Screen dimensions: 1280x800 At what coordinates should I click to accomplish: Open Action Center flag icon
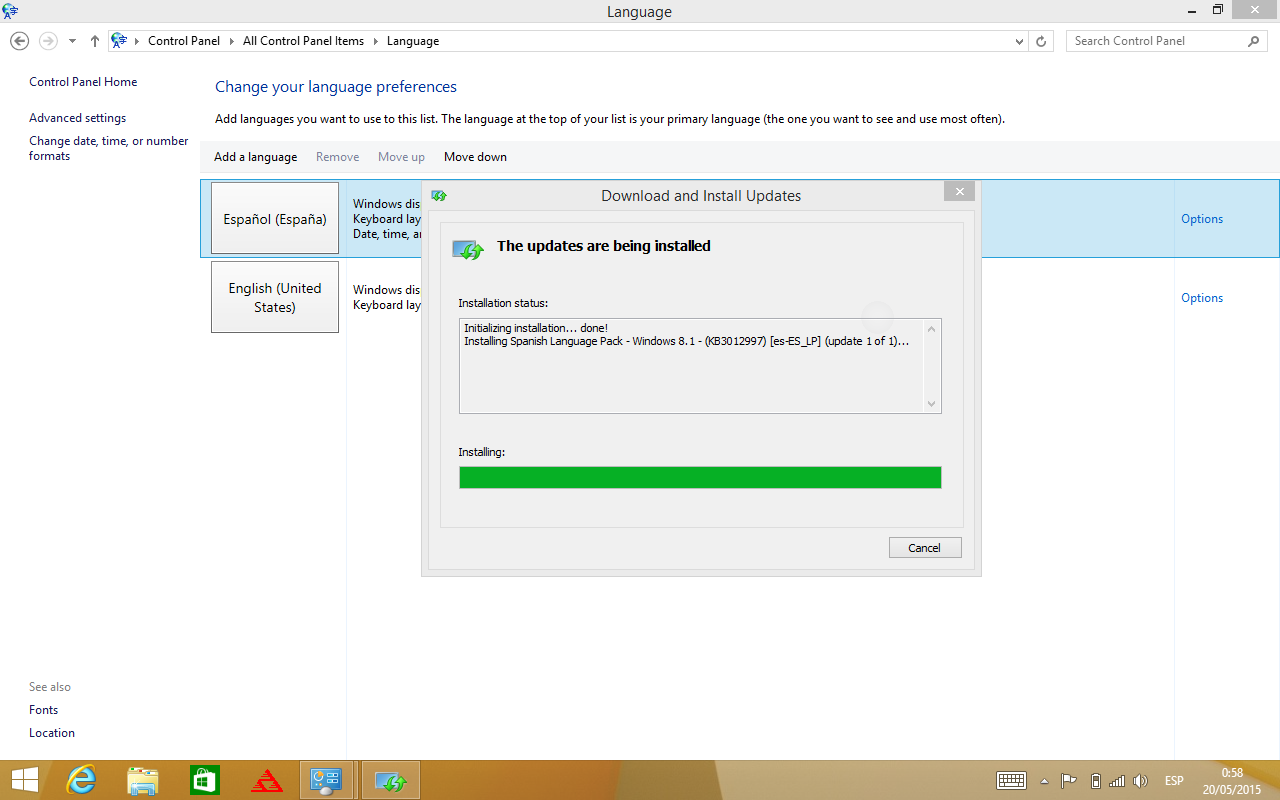pyautogui.click(x=1068, y=781)
